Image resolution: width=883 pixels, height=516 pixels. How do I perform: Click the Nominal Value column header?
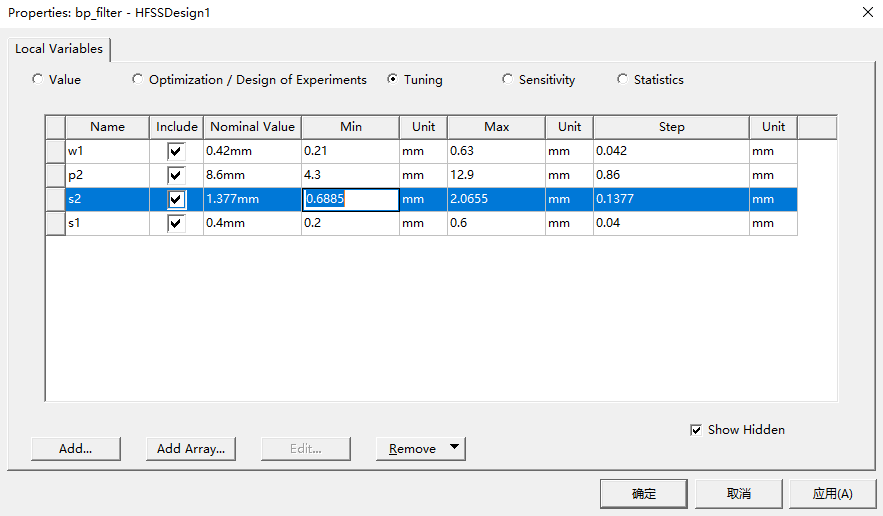point(252,127)
